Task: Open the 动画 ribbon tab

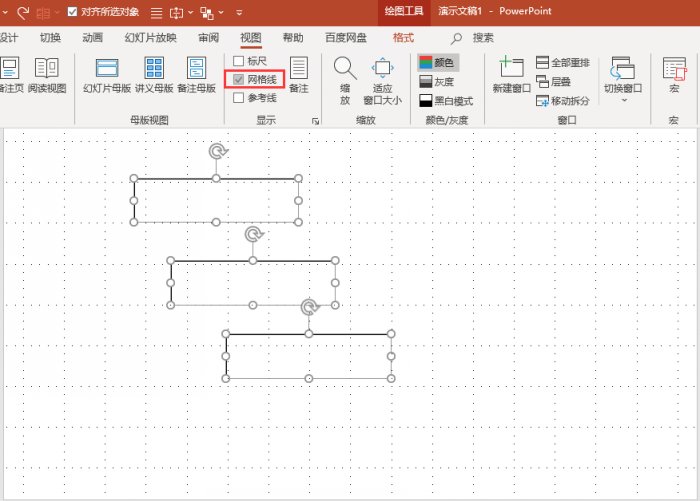Action: (92, 38)
